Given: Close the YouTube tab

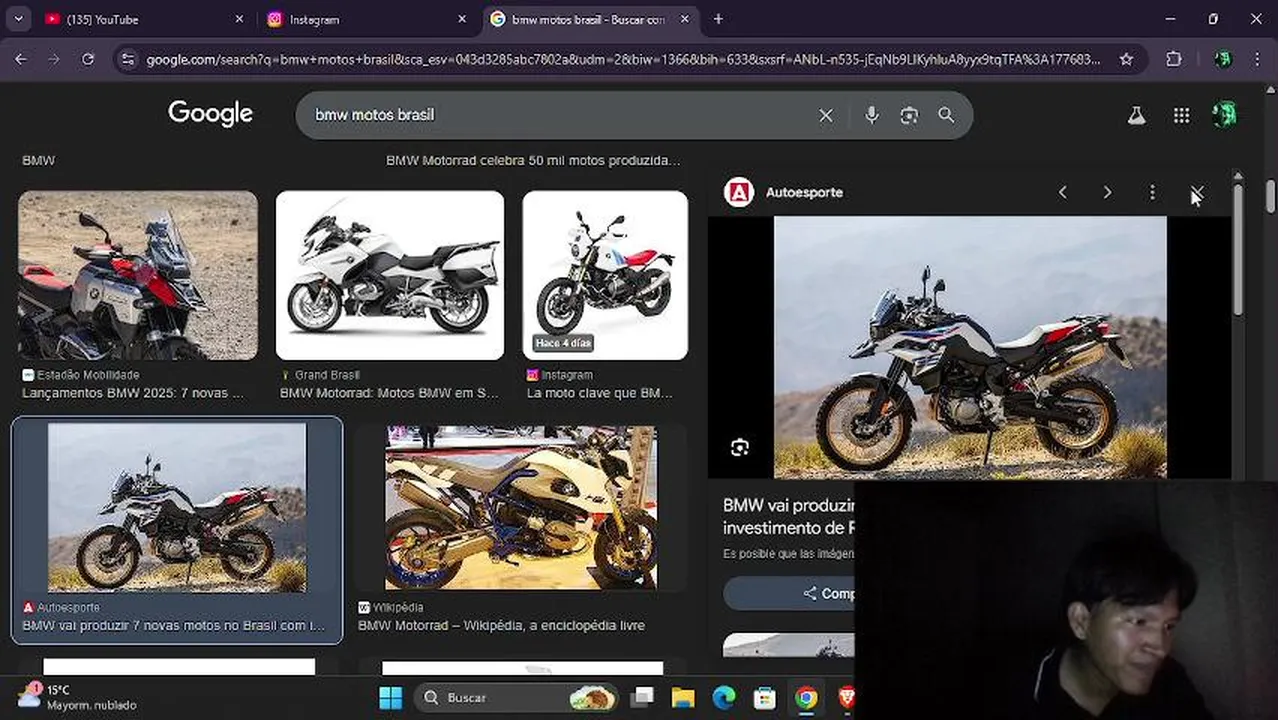Looking at the screenshot, I should pos(239,19).
